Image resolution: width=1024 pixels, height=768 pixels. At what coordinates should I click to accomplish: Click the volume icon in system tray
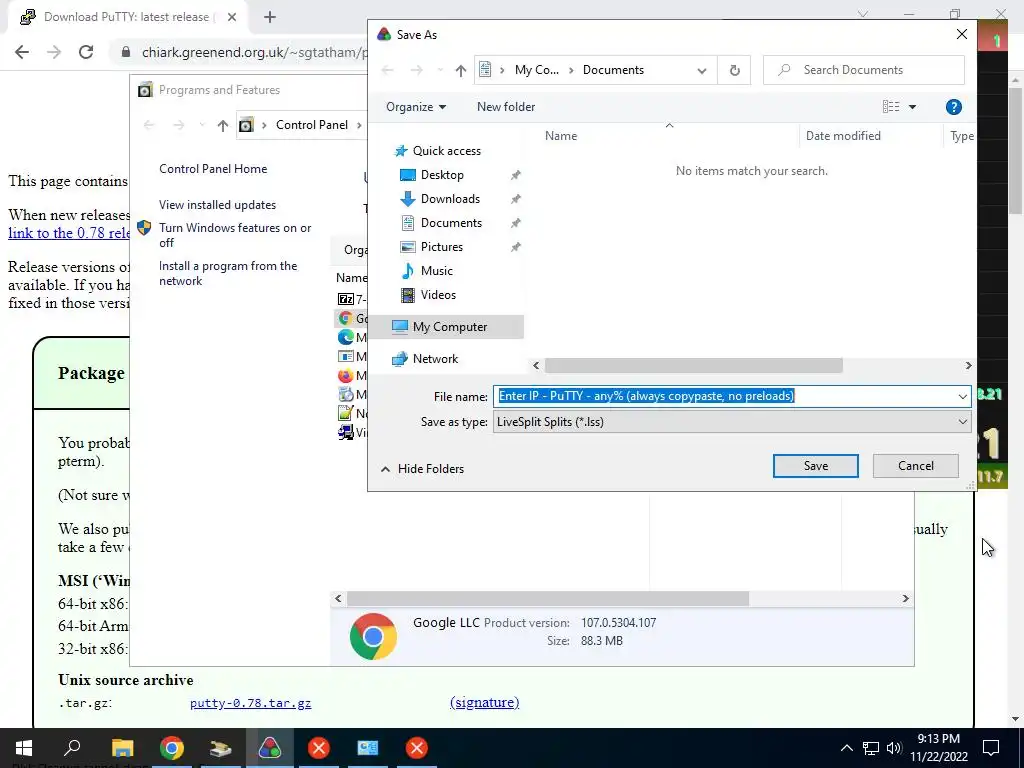pyautogui.click(x=894, y=748)
